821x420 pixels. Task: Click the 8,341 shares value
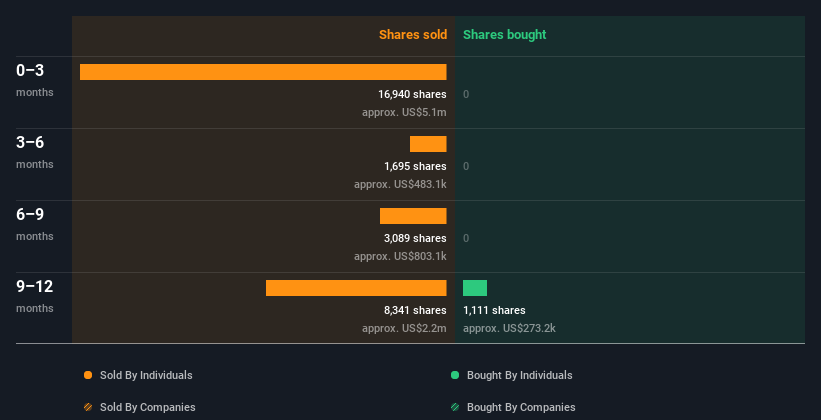(x=415, y=311)
